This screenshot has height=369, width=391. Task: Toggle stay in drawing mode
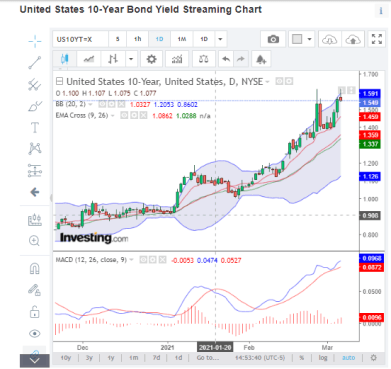click(35, 290)
